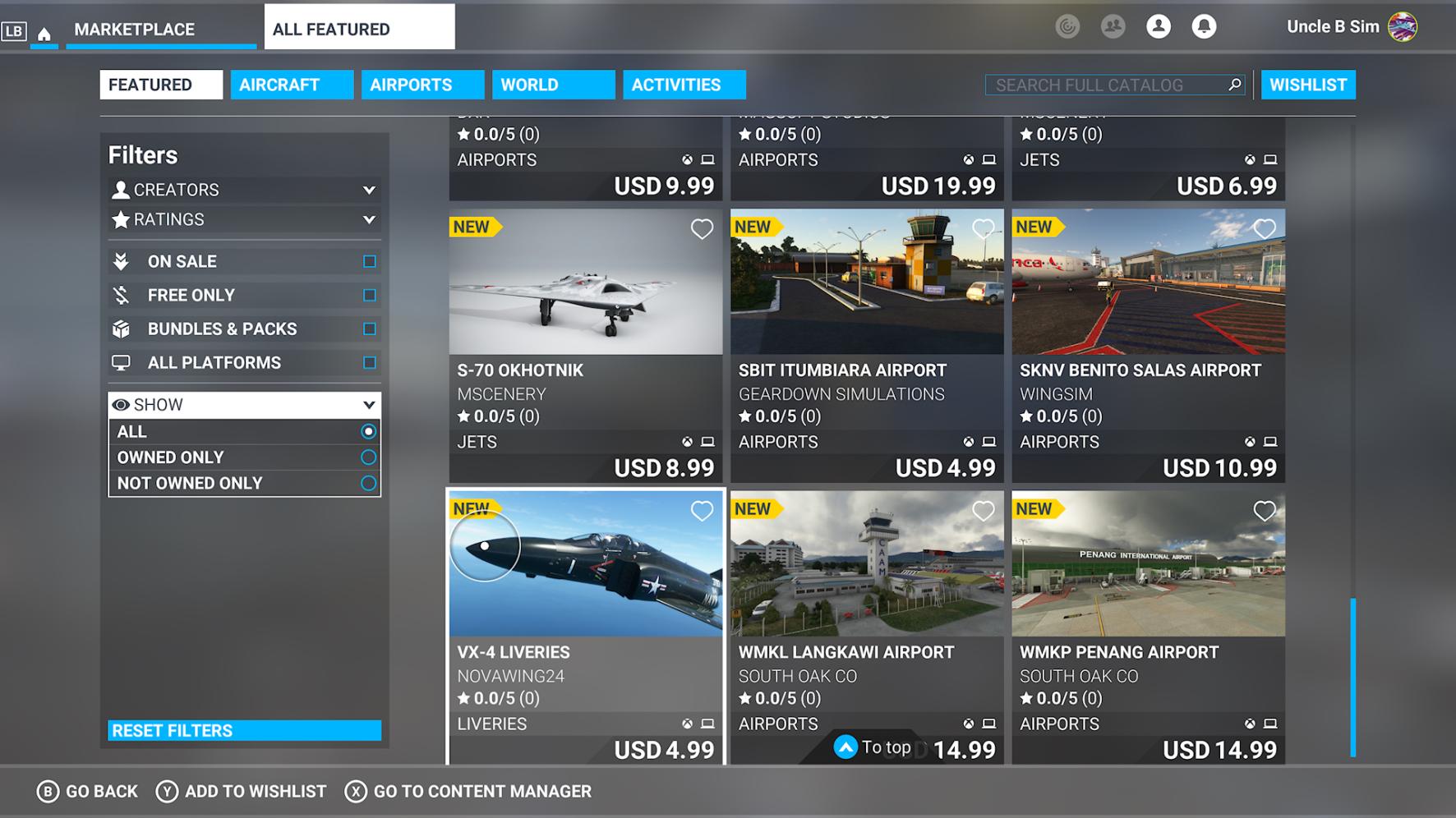Open the Wishlist button
This screenshot has height=818, width=1456.
[1308, 84]
